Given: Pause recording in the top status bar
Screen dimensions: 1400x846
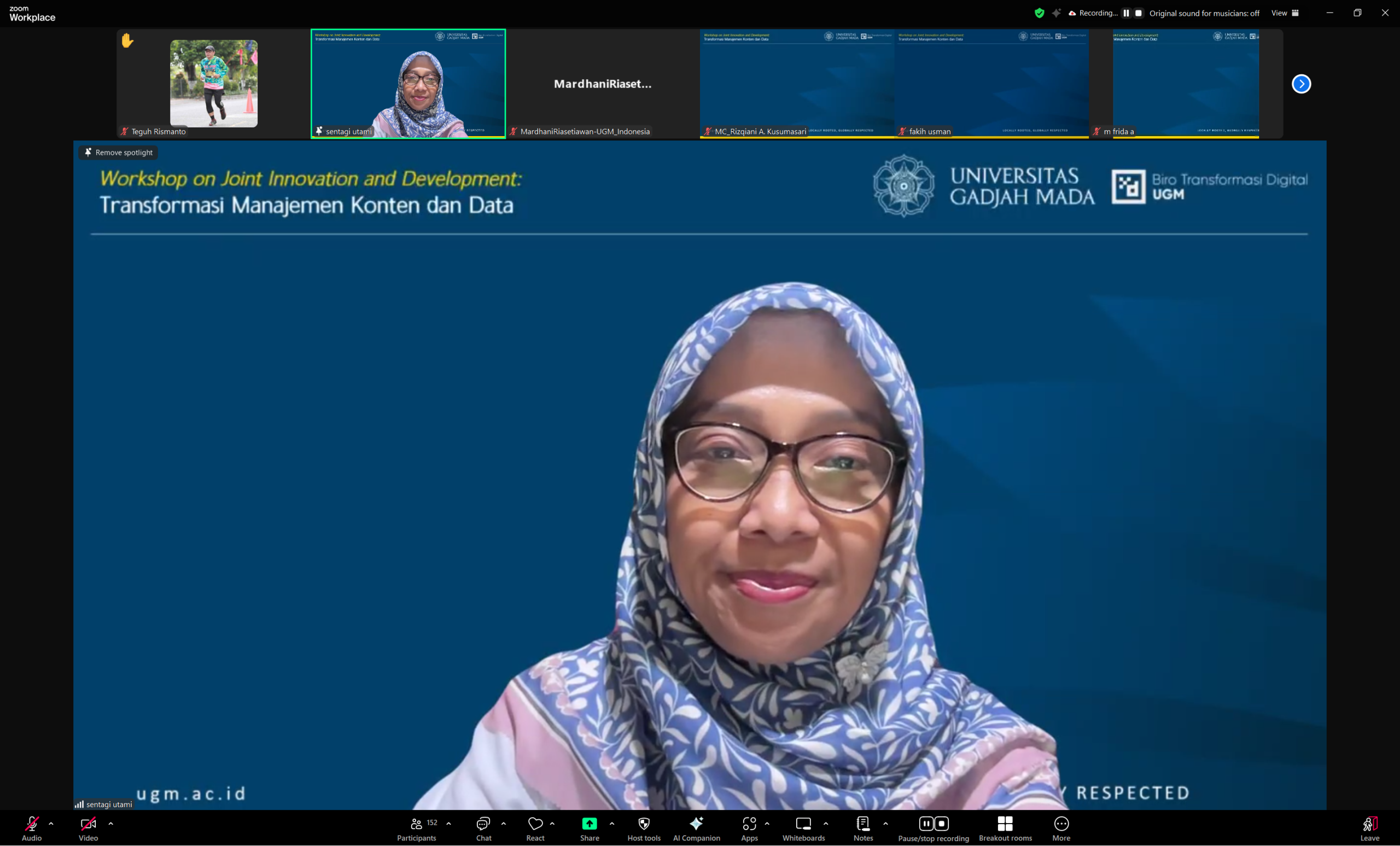Looking at the screenshot, I should tap(1125, 13).
